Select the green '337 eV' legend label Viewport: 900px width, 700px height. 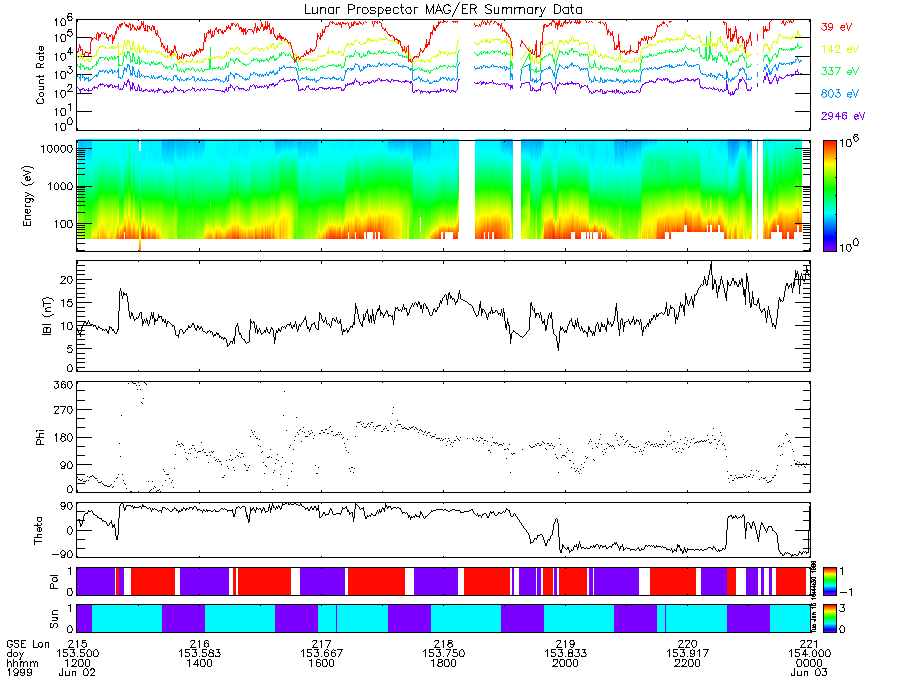click(840, 71)
